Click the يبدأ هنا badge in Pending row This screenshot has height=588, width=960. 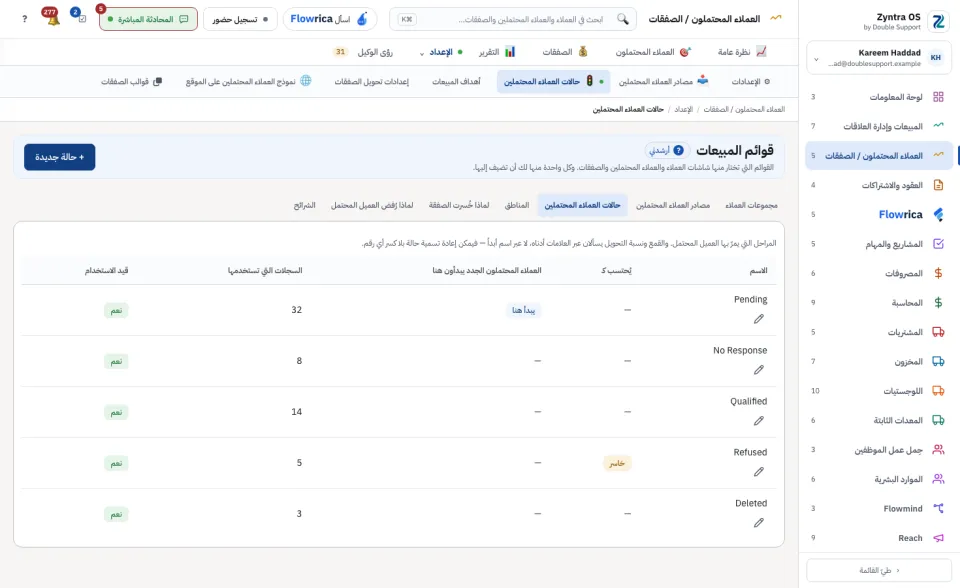(x=523, y=310)
